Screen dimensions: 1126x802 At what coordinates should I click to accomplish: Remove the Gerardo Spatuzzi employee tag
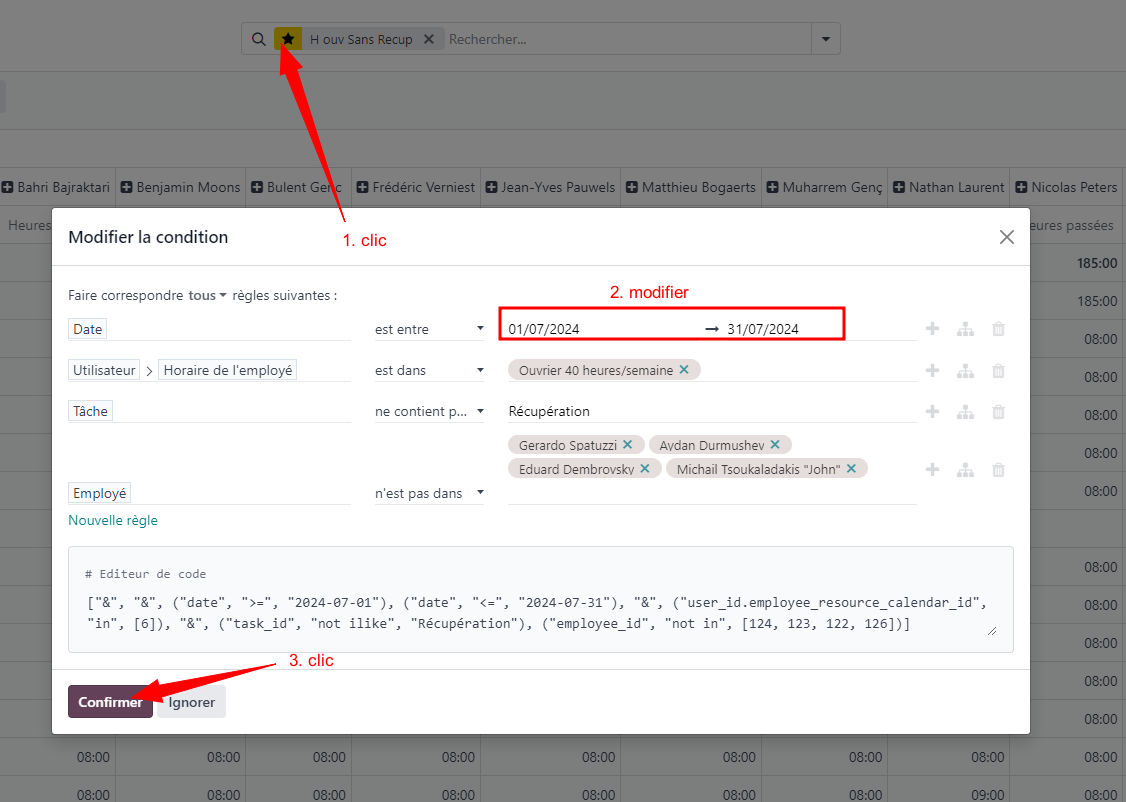point(627,444)
